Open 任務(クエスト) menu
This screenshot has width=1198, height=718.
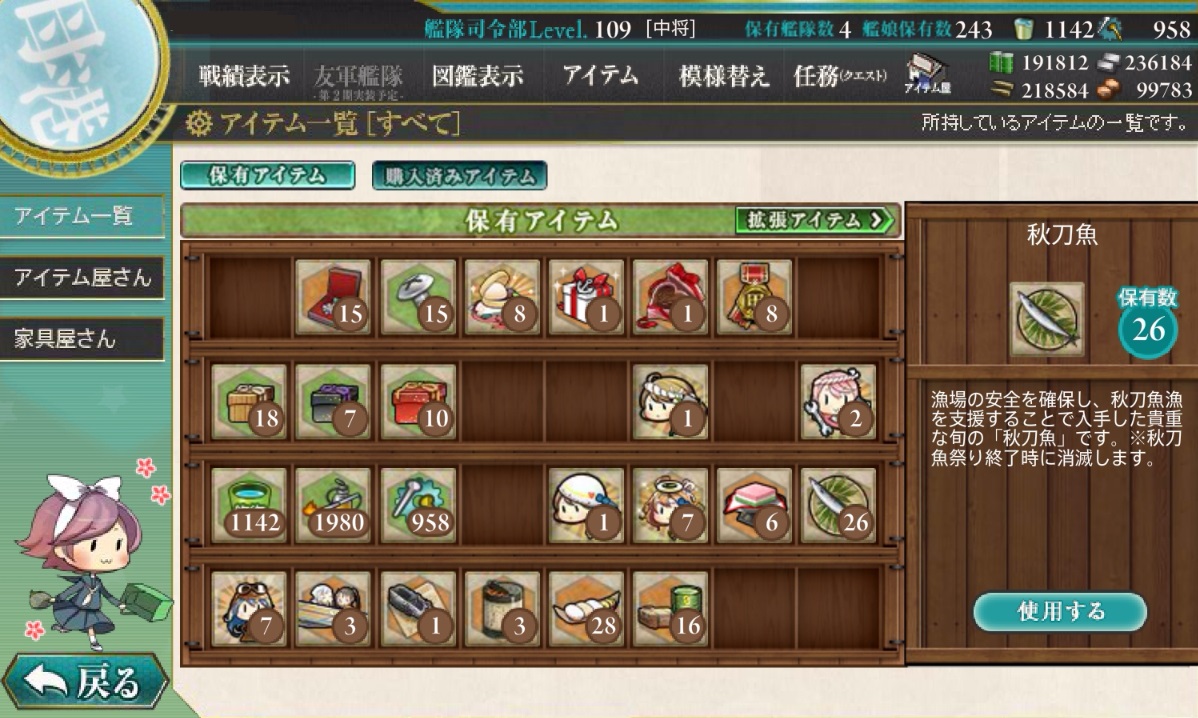[x=839, y=76]
